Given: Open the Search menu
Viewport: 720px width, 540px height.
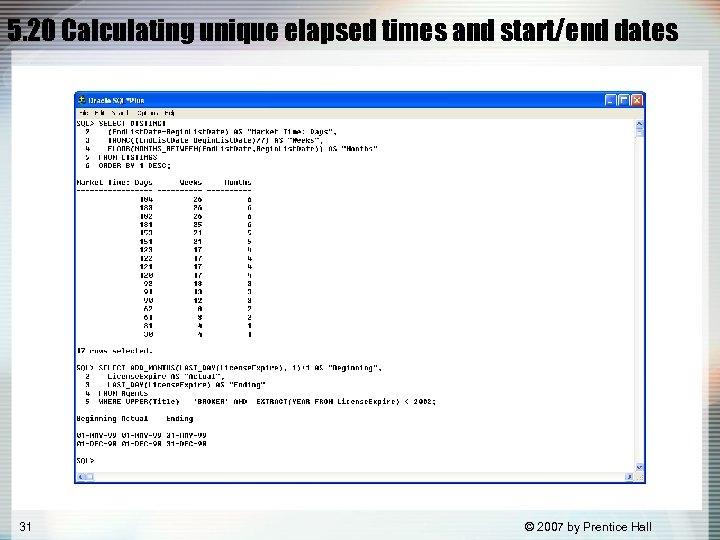Looking at the screenshot, I should coord(120,113).
